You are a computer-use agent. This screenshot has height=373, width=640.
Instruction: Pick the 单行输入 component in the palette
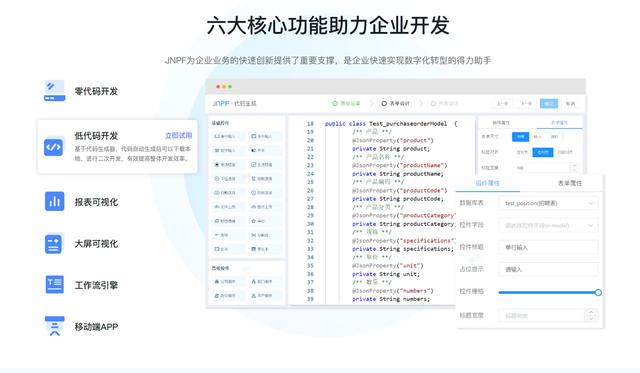pyautogui.click(x=228, y=136)
